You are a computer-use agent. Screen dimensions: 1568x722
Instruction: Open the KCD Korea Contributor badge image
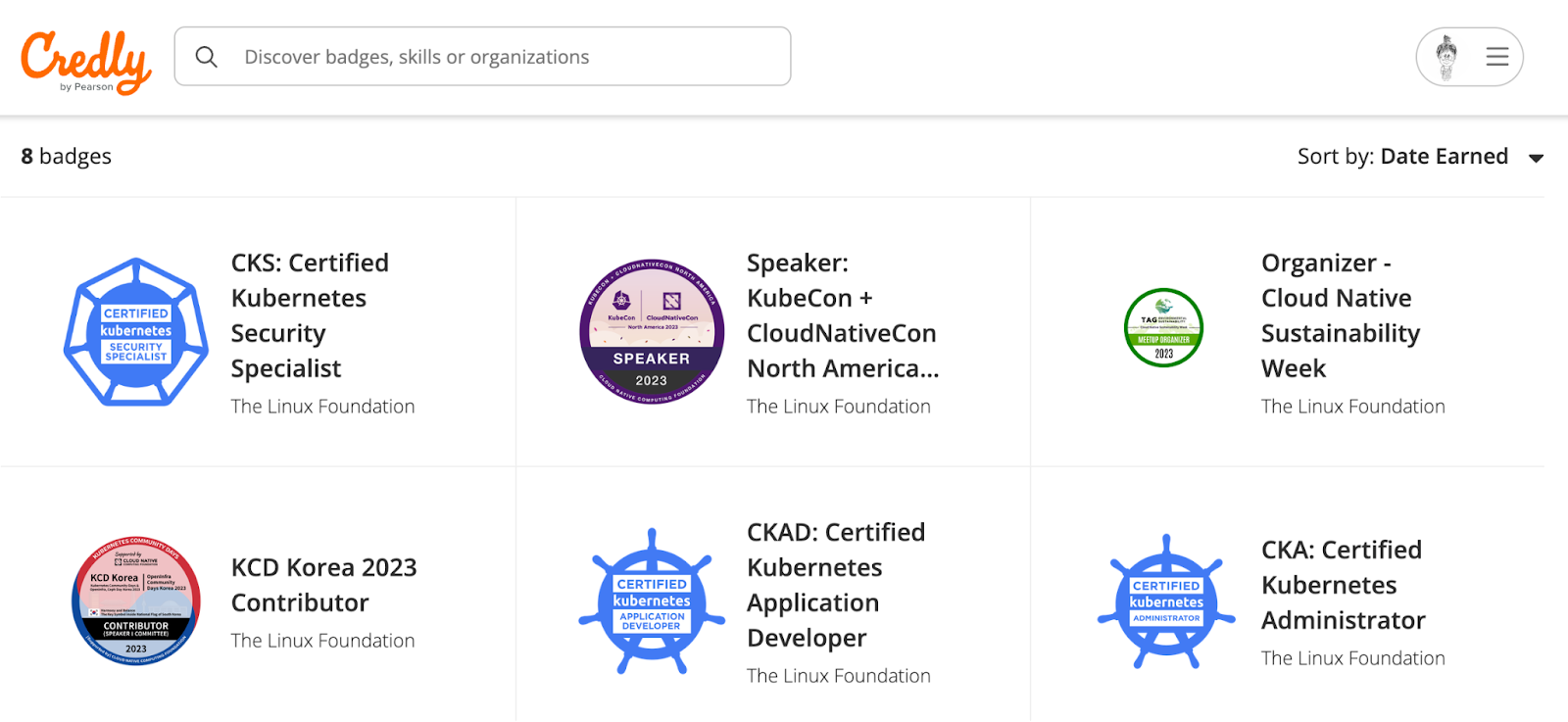click(136, 602)
